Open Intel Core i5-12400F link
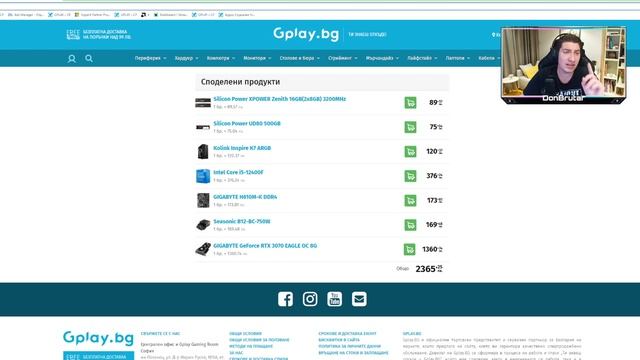This screenshot has width=640, height=360. pyautogui.click(x=238, y=173)
